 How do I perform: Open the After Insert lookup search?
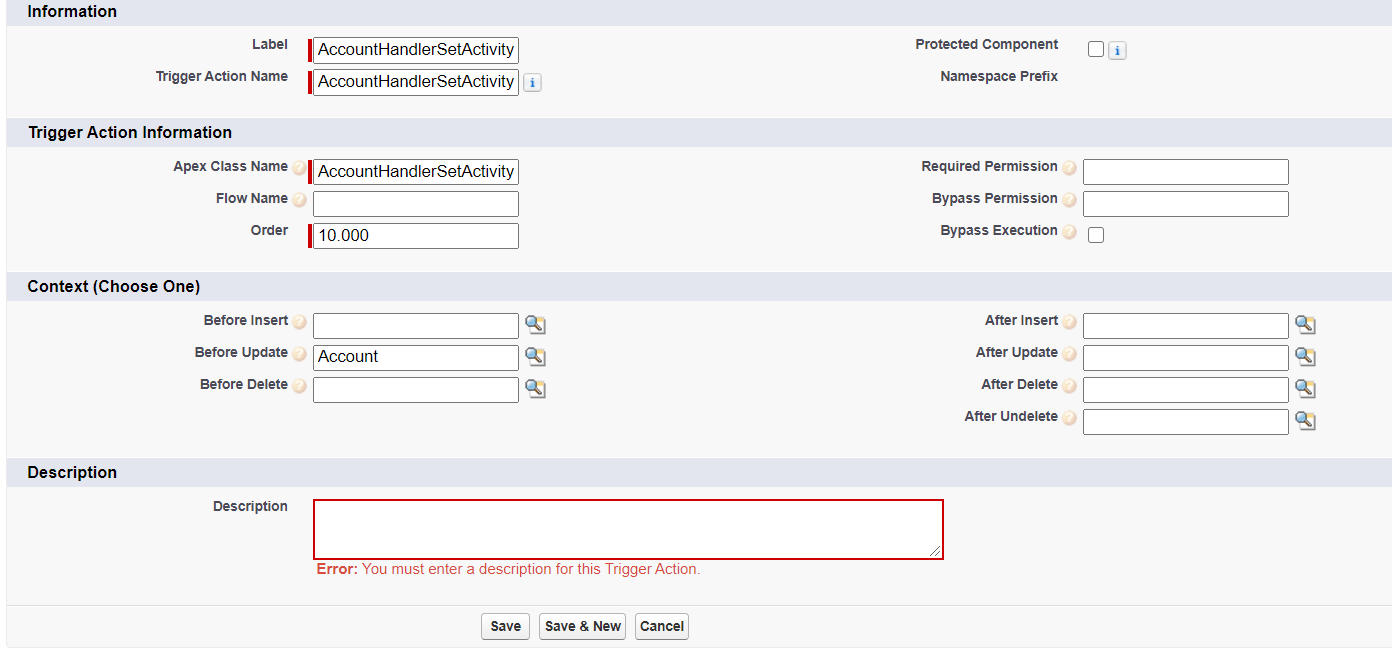[1305, 324]
